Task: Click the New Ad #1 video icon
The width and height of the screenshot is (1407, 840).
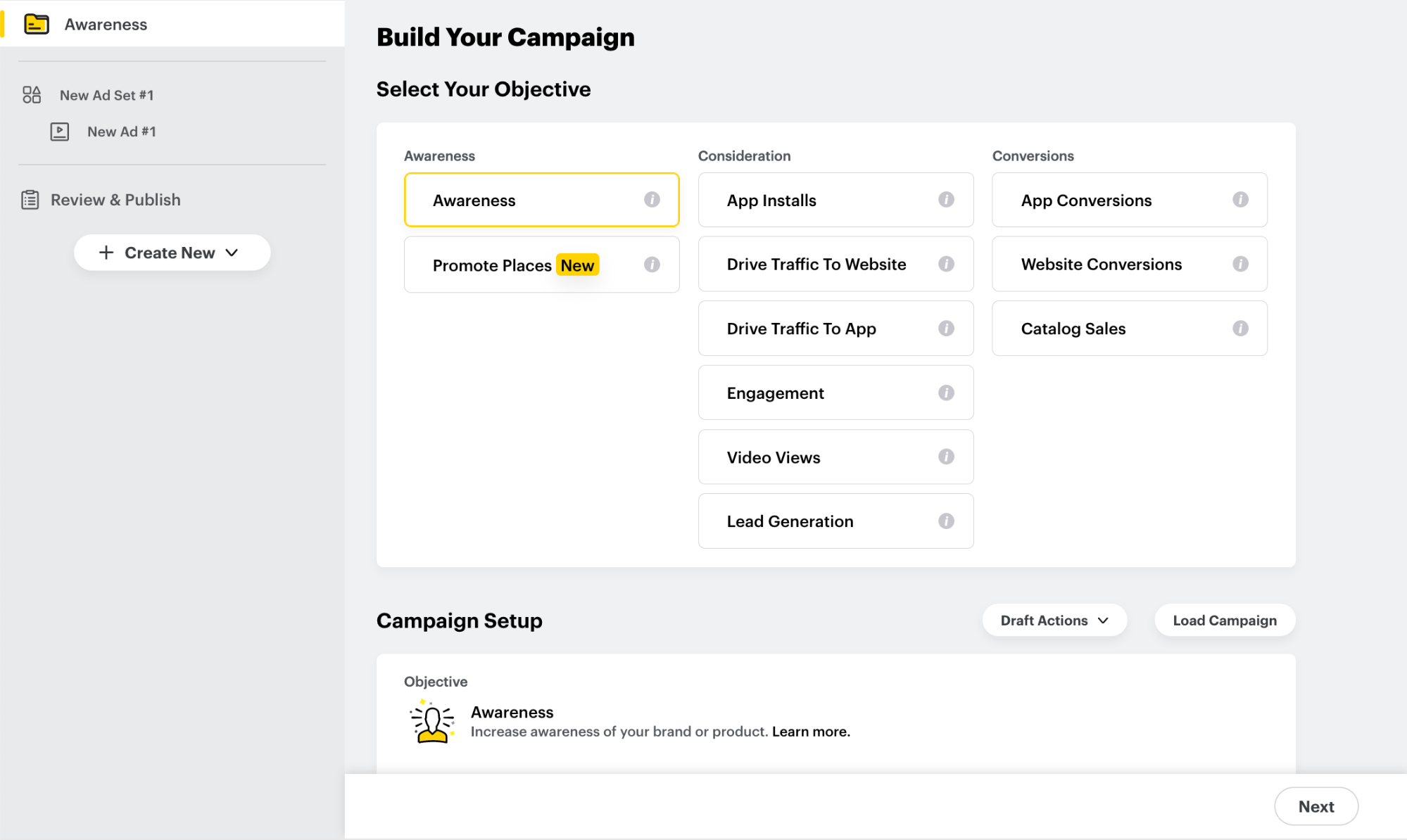Action: (60, 132)
